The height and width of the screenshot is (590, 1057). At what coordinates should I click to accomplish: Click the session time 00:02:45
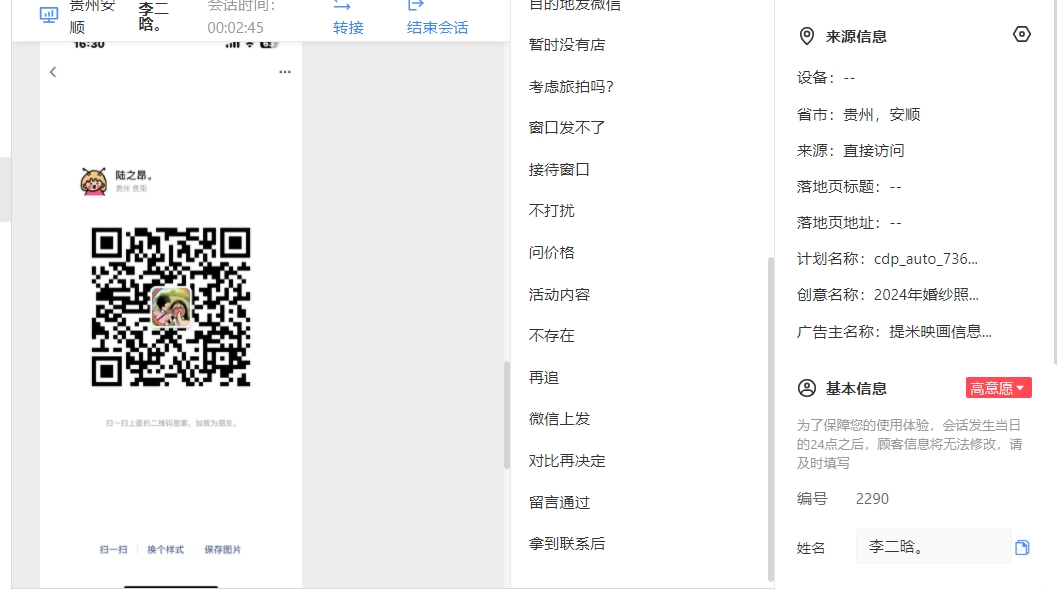[235, 28]
